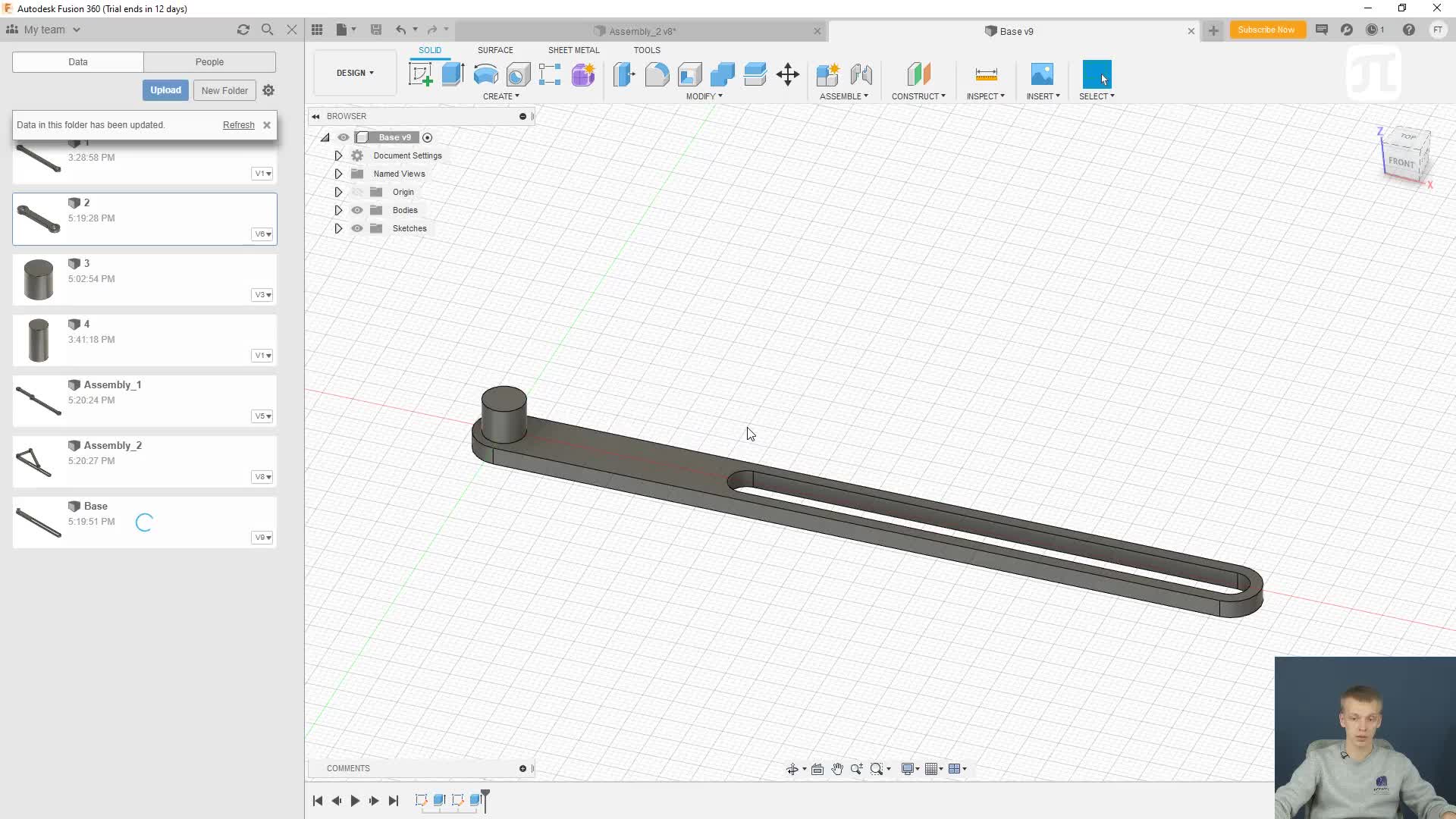Dismiss the folder updated notification

click(x=267, y=125)
